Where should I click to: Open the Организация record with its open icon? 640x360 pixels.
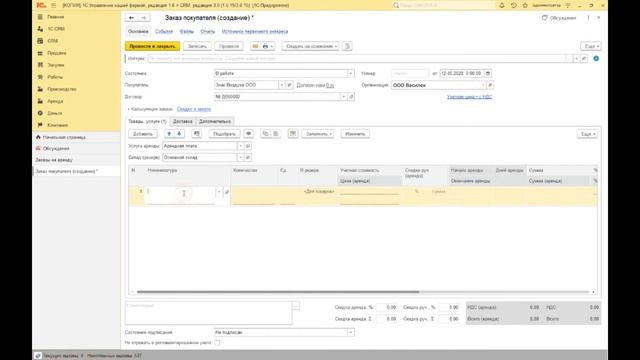click(x=490, y=85)
